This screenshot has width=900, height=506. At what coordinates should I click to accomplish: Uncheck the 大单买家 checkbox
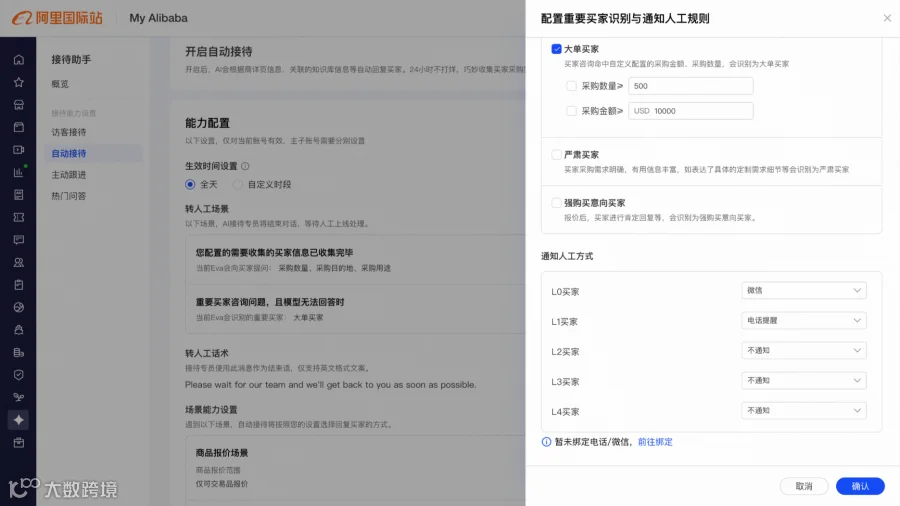point(556,49)
